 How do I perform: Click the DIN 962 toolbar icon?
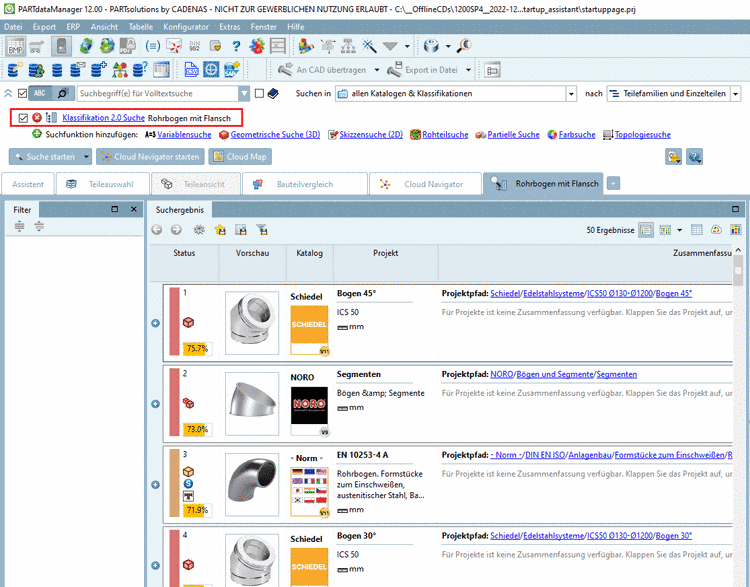point(194,46)
